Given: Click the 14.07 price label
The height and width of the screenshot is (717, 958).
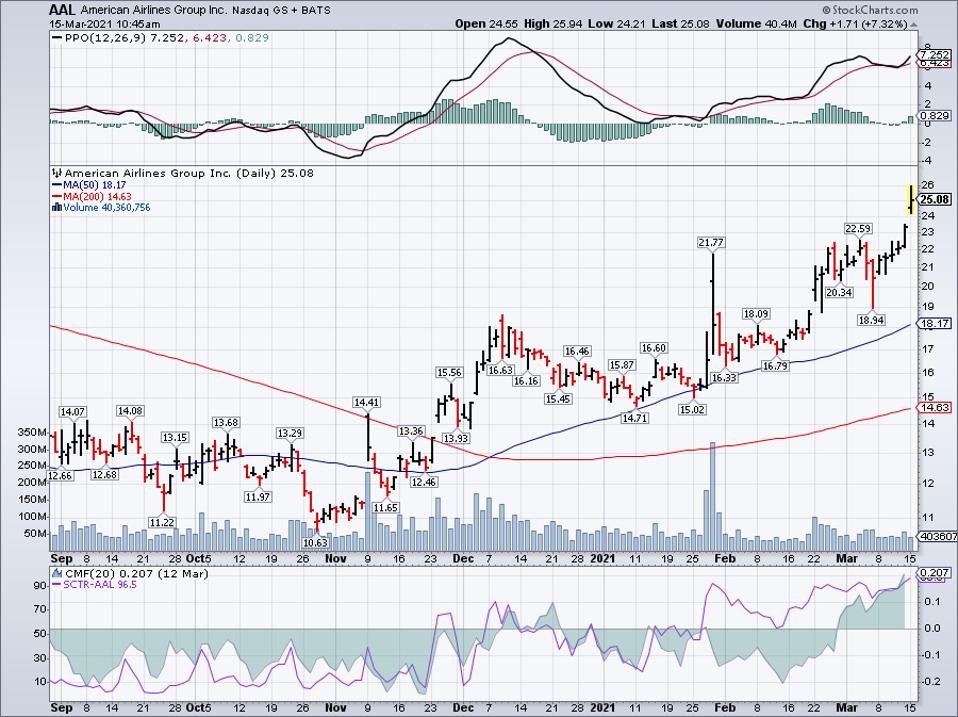Looking at the screenshot, I should tap(73, 412).
